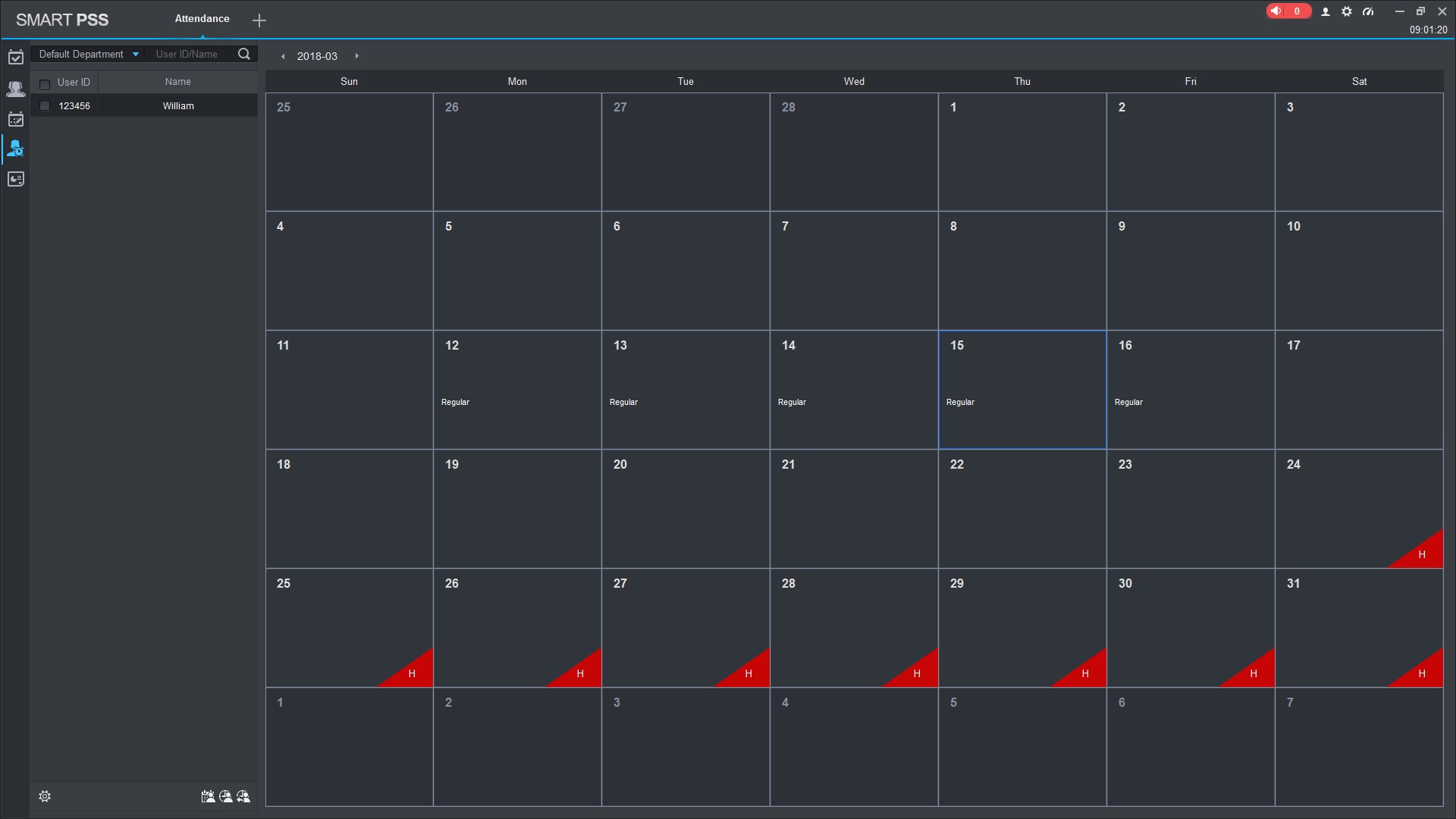Image resolution: width=1456 pixels, height=819 pixels.
Task: Open personnel management sidebar icon
Action: (x=15, y=89)
